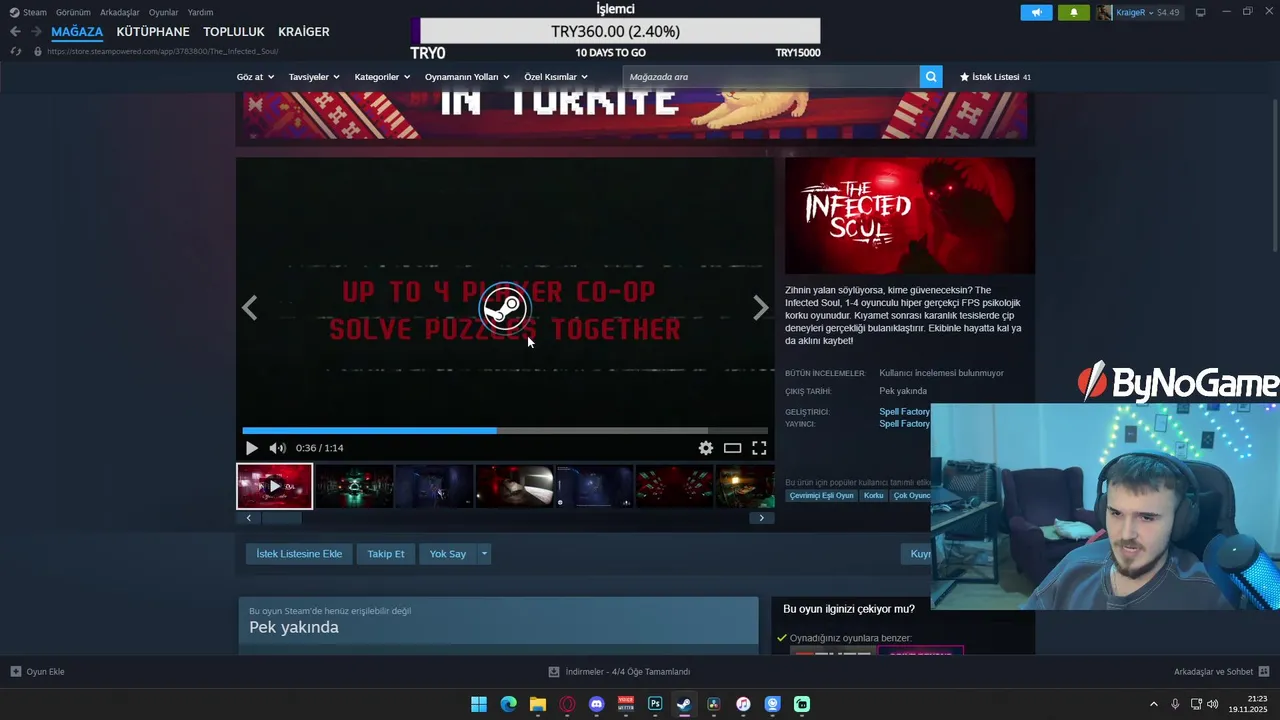
Task: Open File Explorer from the taskbar
Action: 538,704
